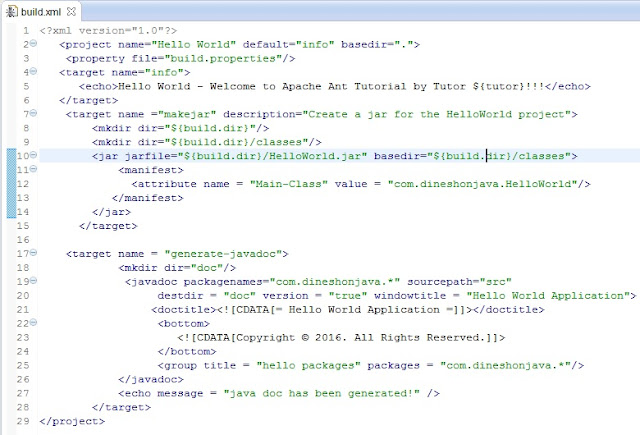This screenshot has width=640, height=435.
Task: Click the closing javadoc tag on line 26
Action: pos(151,379)
